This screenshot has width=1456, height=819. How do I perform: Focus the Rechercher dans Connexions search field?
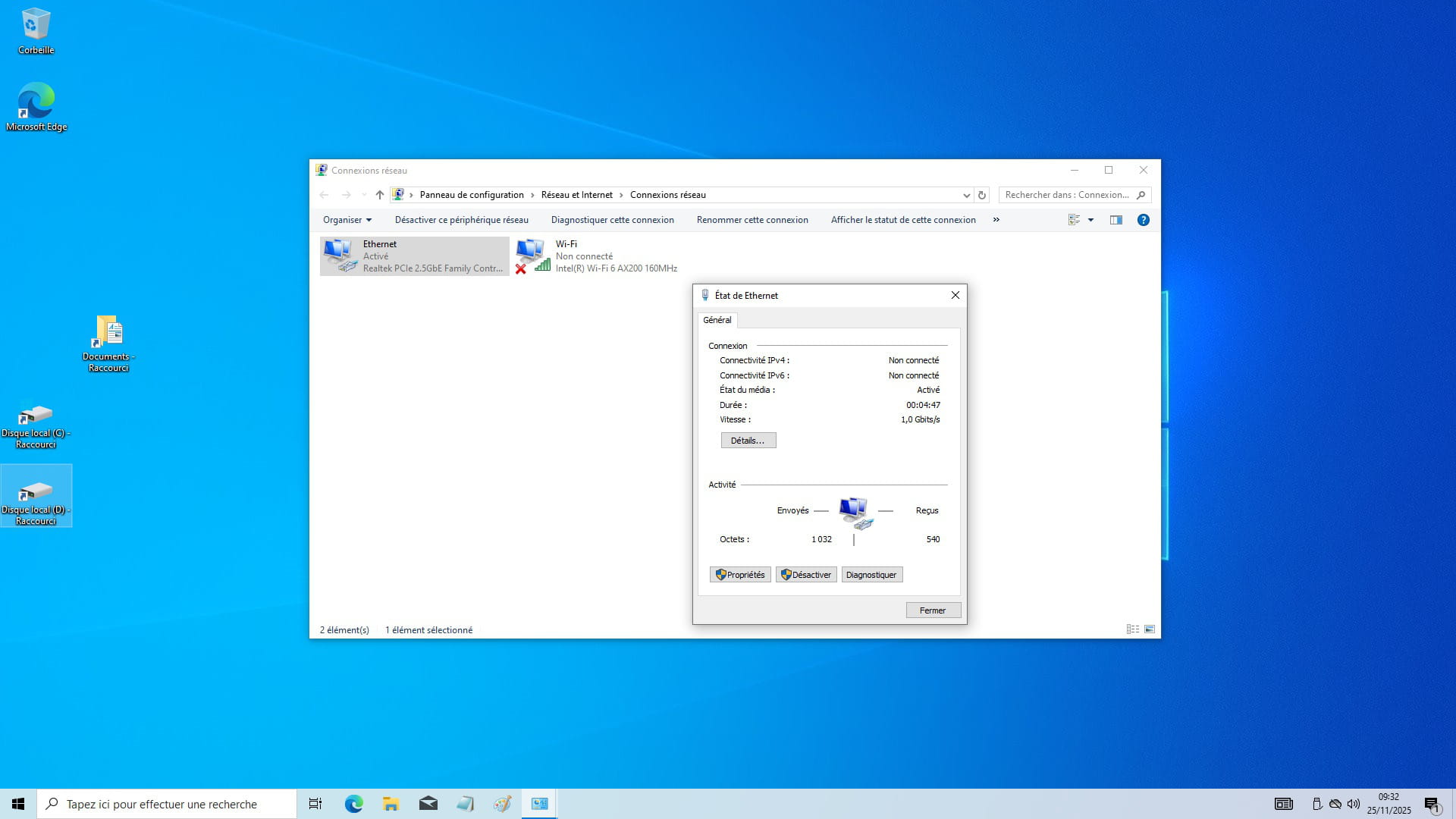pyautogui.click(x=1068, y=195)
